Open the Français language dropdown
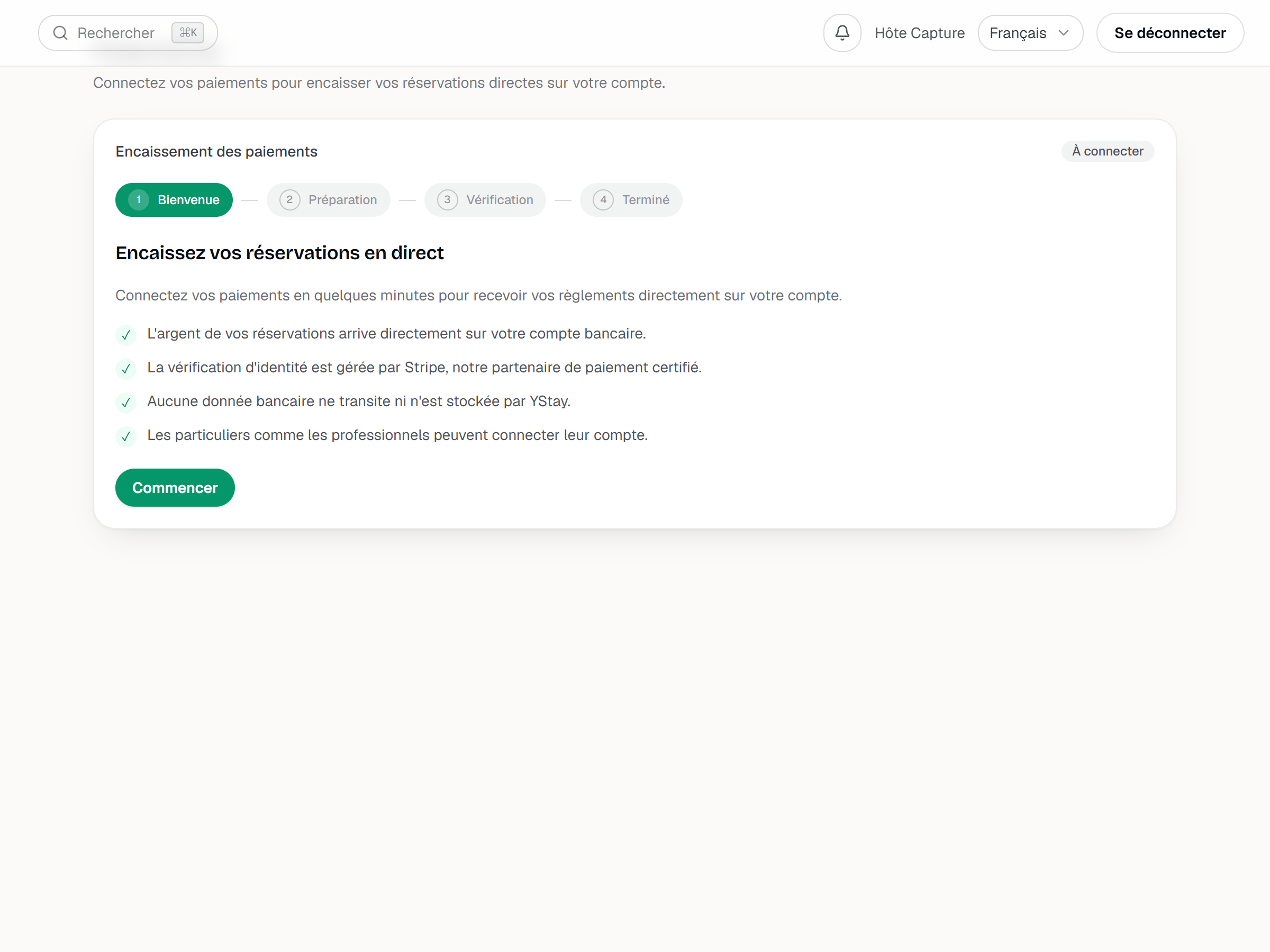Viewport: 1270px width, 952px height. [1030, 33]
